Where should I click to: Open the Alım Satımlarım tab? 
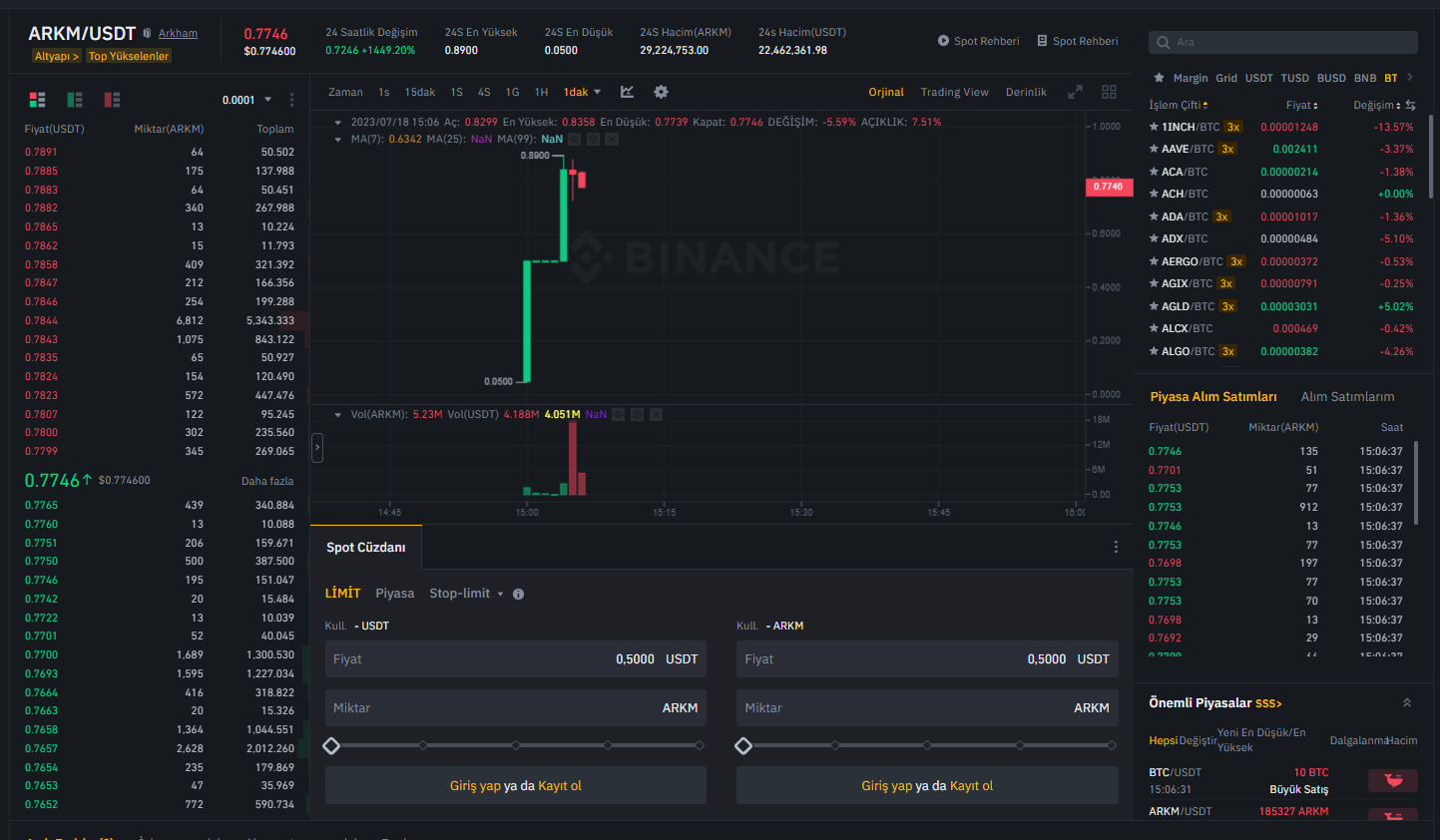[x=1347, y=397]
